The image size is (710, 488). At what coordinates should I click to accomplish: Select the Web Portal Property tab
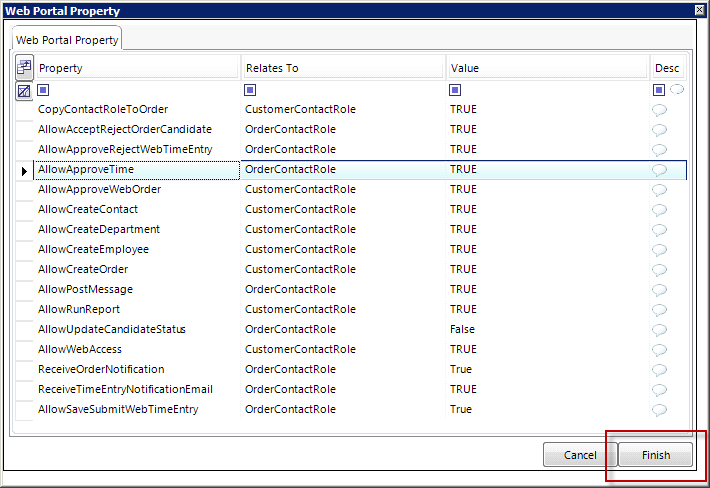67,40
